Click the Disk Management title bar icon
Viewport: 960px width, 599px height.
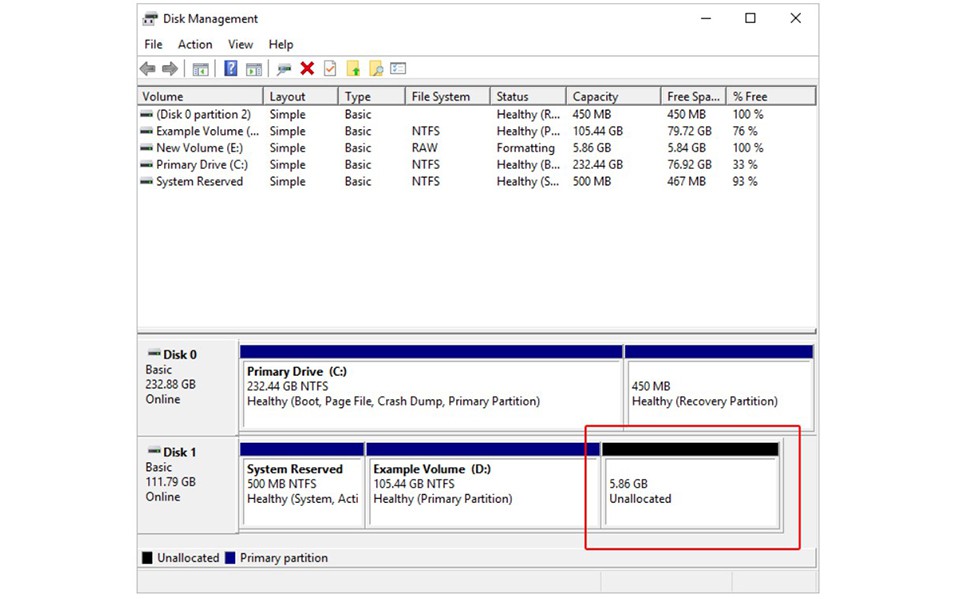150,19
